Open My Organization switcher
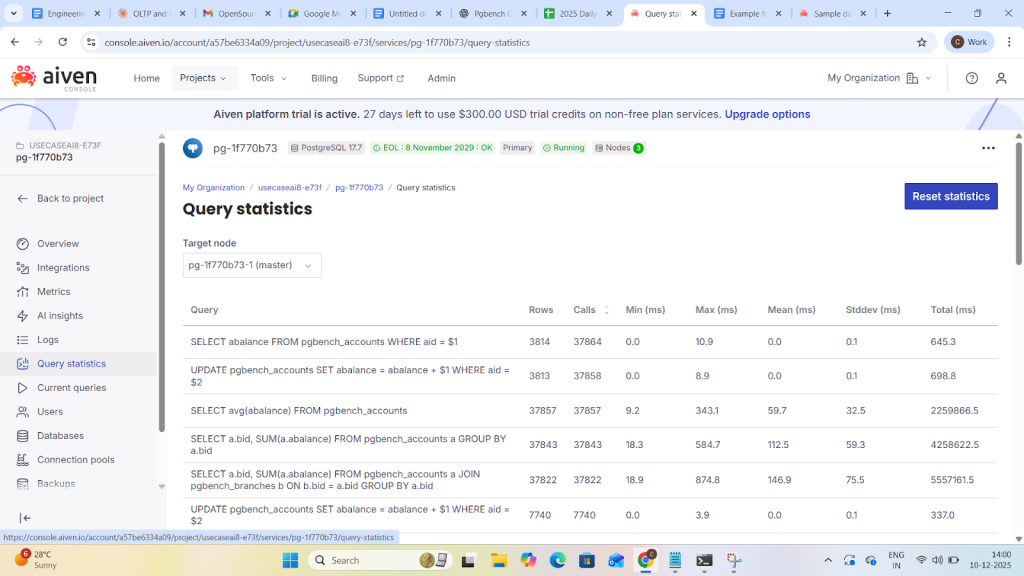The image size is (1024, 576). (879, 78)
